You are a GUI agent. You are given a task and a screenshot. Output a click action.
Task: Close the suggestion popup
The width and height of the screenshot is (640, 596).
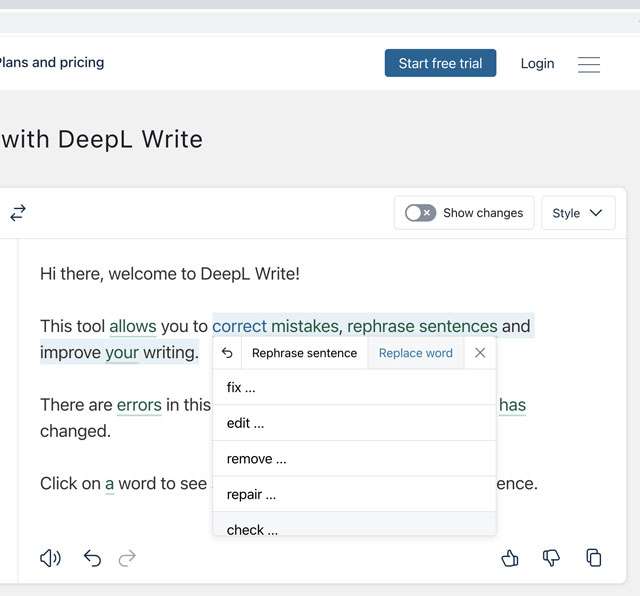tap(480, 353)
